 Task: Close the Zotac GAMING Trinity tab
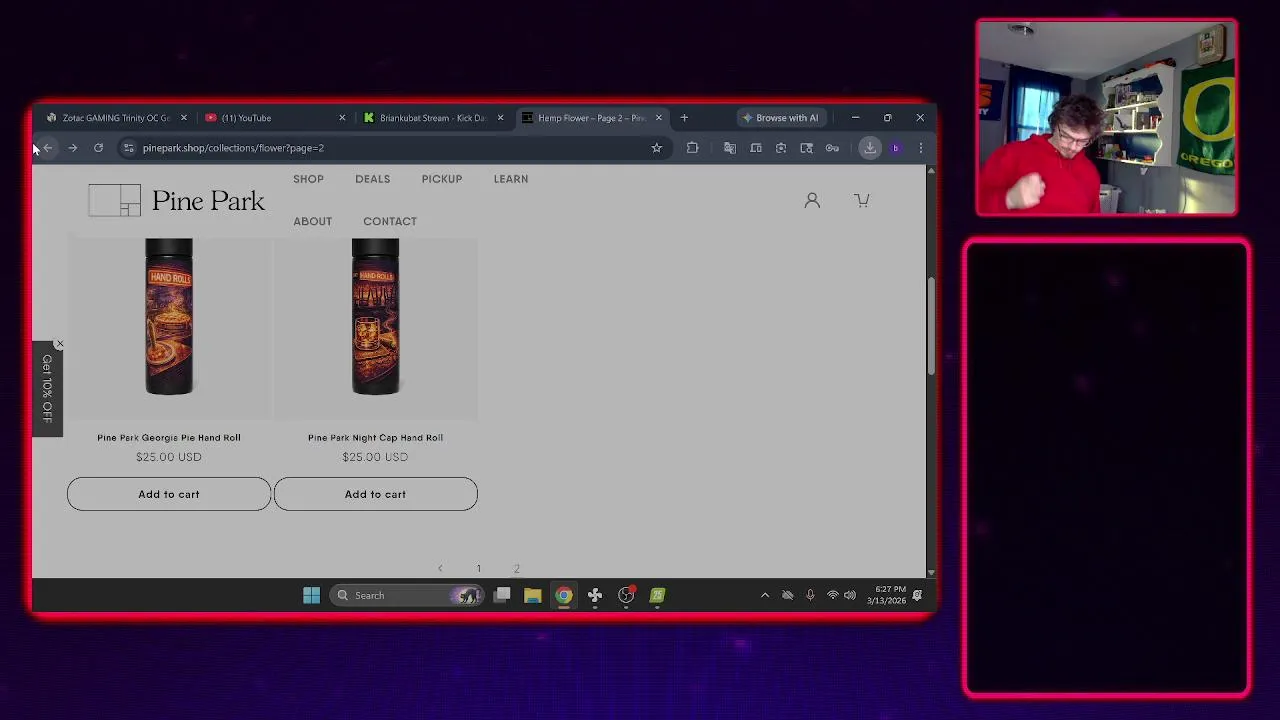tap(183, 118)
